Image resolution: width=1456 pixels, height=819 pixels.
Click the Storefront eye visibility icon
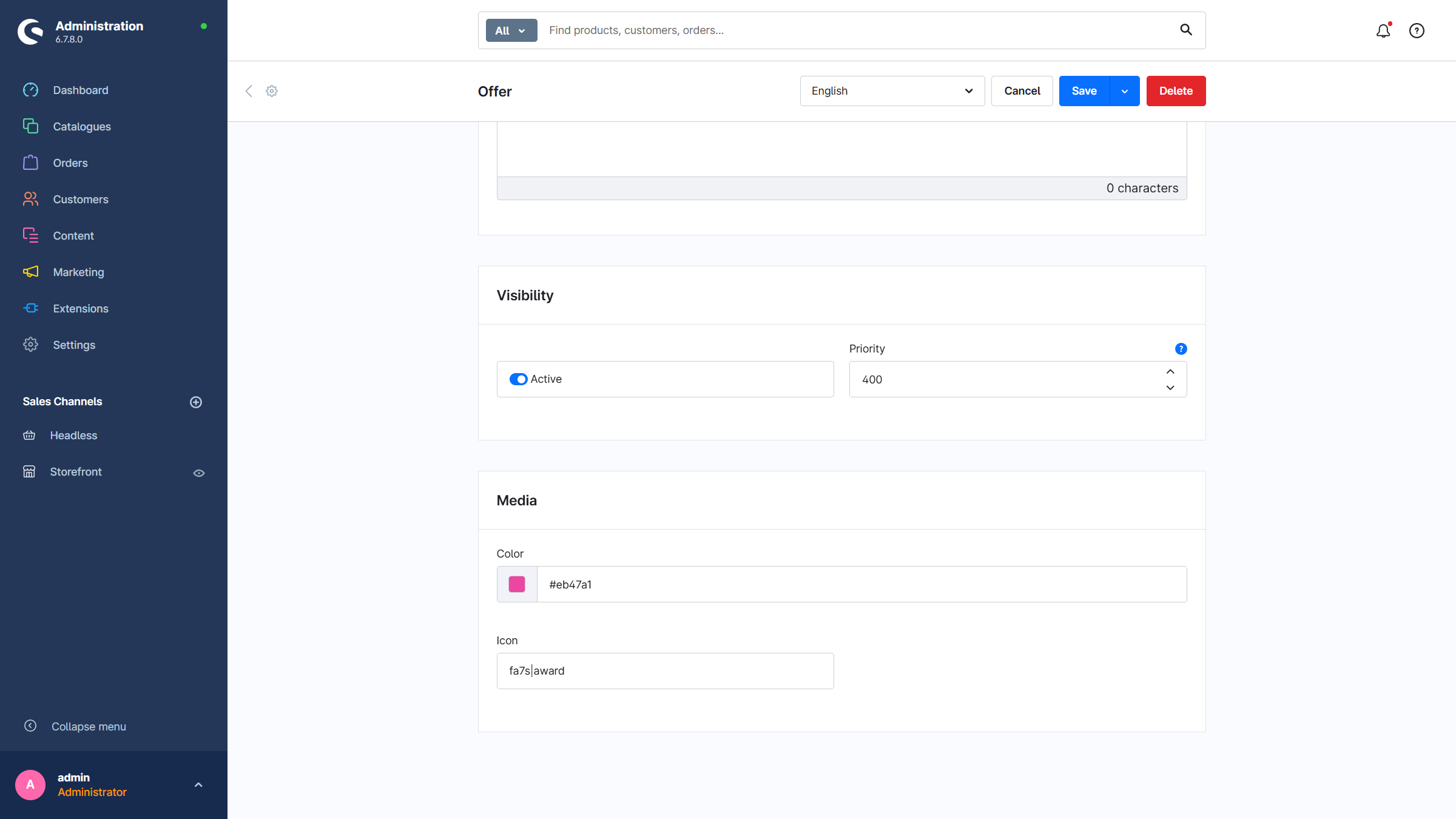click(199, 473)
